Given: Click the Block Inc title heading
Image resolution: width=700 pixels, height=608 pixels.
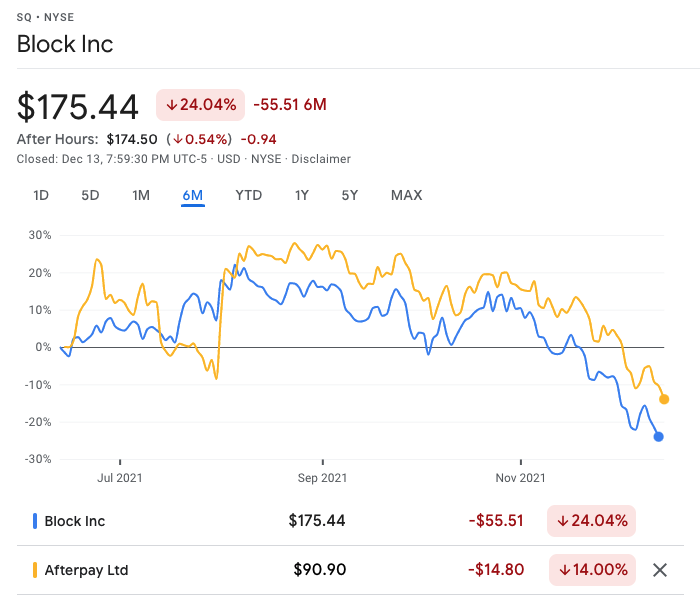Looking at the screenshot, I should pyautogui.click(x=65, y=44).
